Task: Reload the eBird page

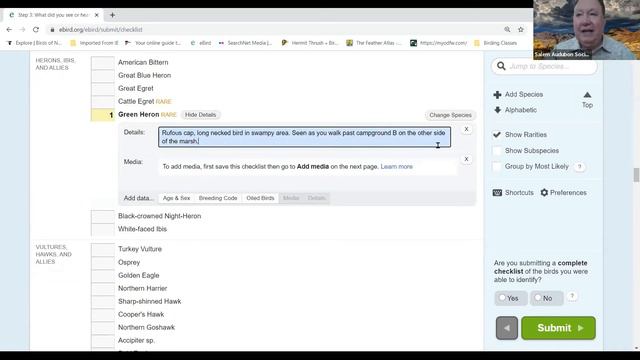Action: tap(36, 29)
